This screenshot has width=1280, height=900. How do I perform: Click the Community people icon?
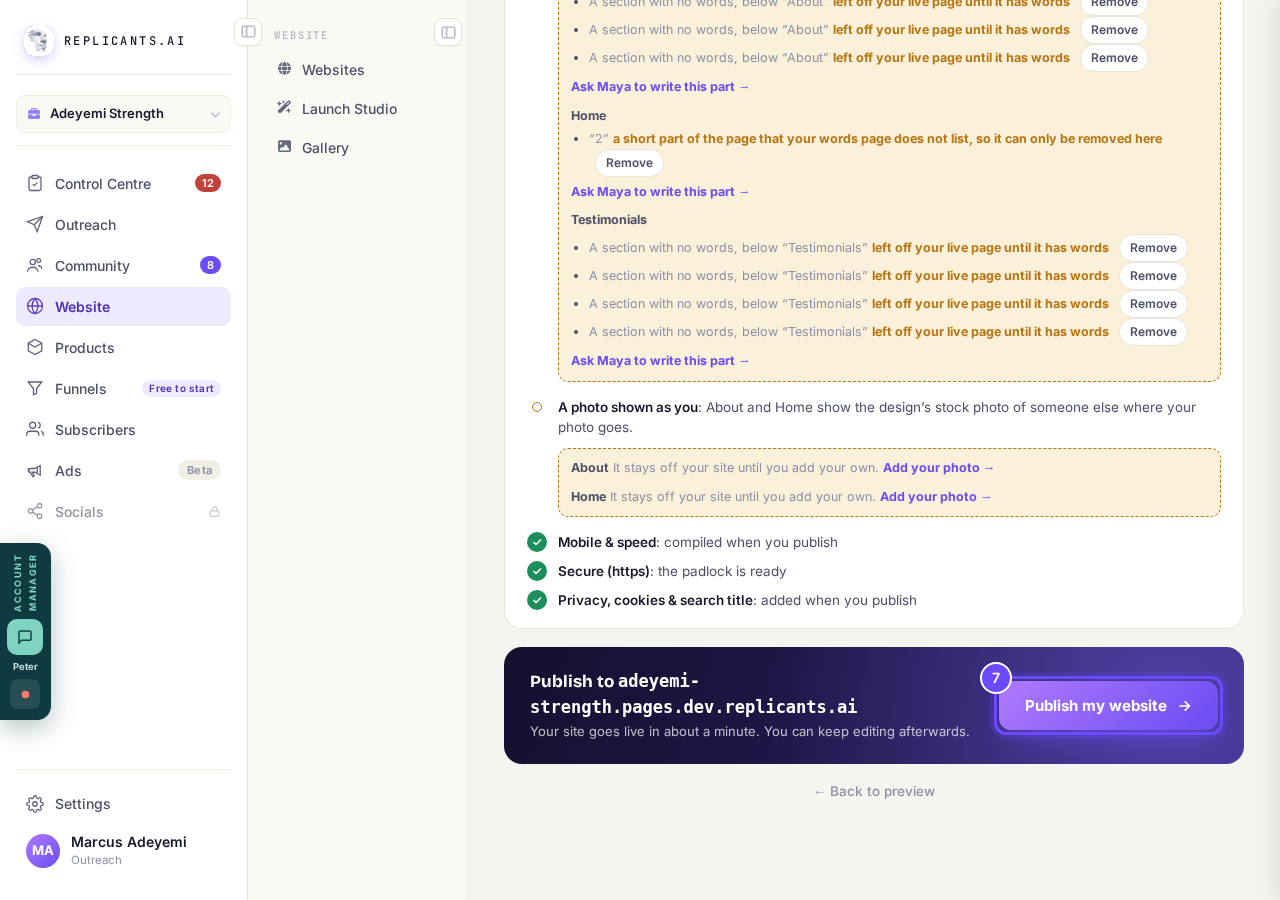click(35, 265)
